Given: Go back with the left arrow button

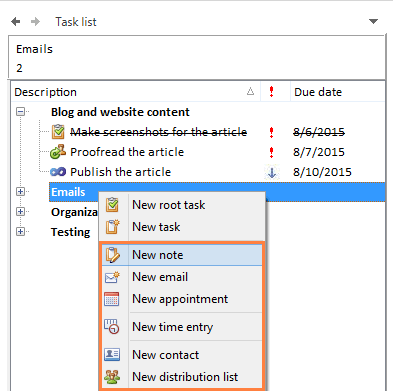Looking at the screenshot, I should coord(16,22).
